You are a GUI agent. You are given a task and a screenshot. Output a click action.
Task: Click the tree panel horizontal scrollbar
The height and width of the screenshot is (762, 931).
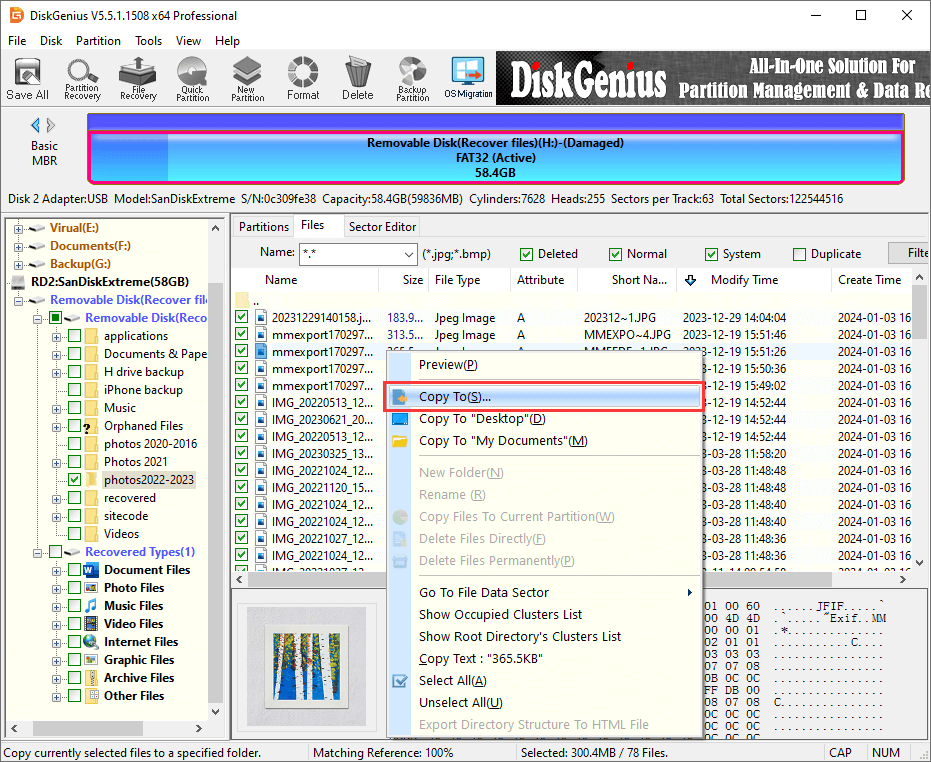tap(88, 728)
